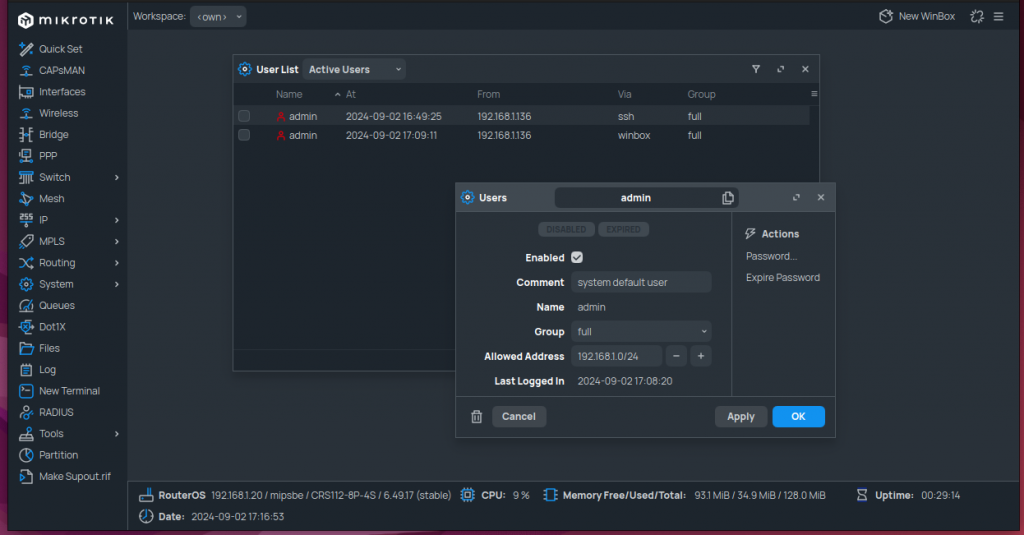Expand the Switch submenu
Image resolution: width=1024 pixels, height=535 pixels.
(x=117, y=178)
